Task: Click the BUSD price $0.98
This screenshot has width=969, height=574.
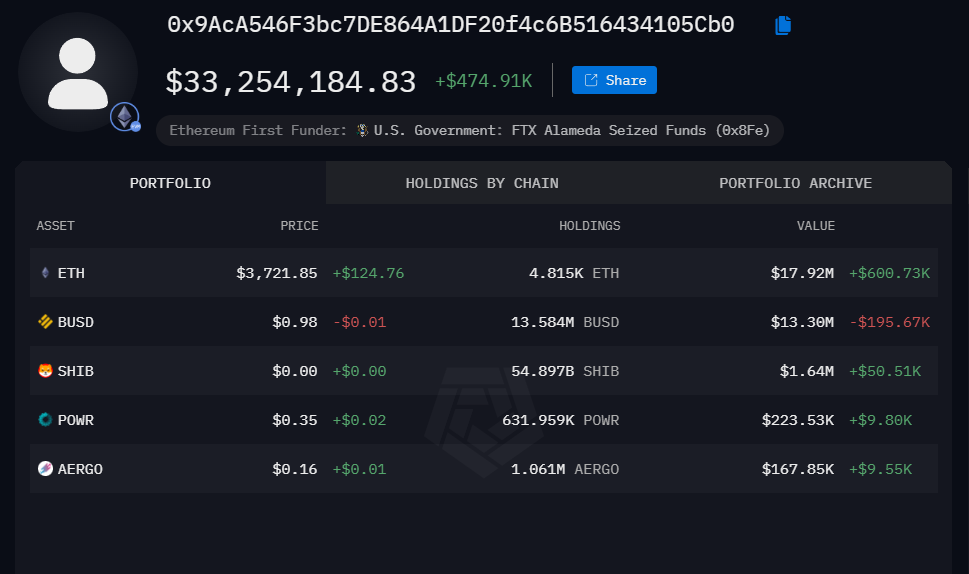Action: click(x=295, y=322)
